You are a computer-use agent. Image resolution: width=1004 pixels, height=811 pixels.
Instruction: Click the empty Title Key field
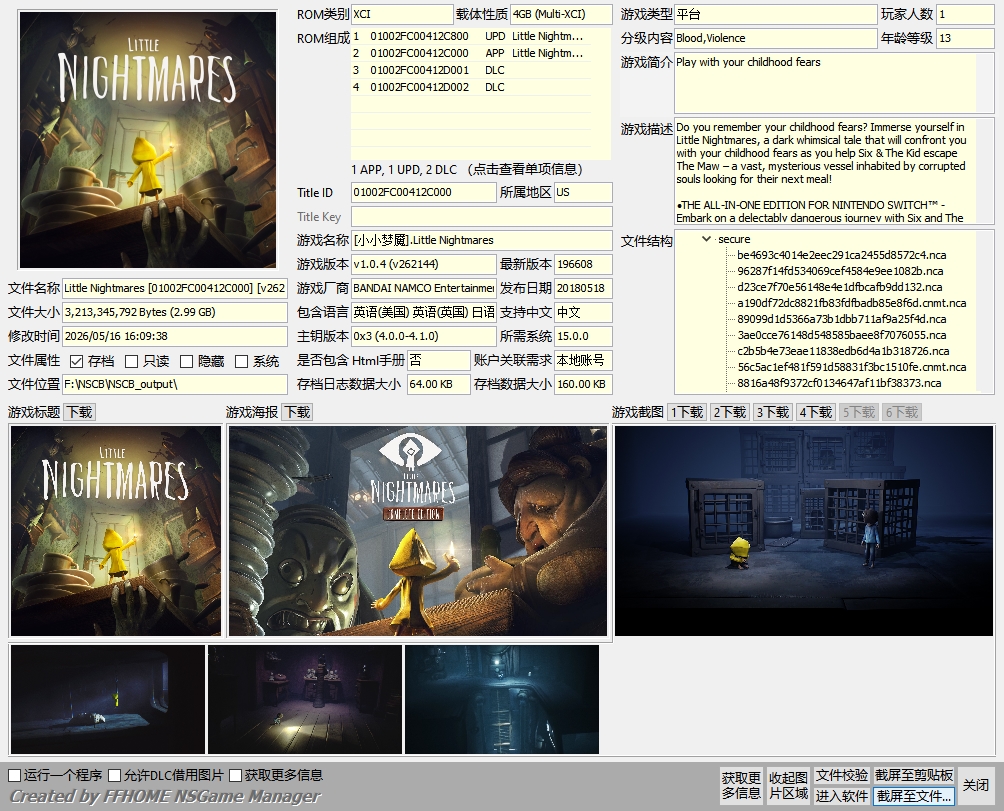[482, 216]
